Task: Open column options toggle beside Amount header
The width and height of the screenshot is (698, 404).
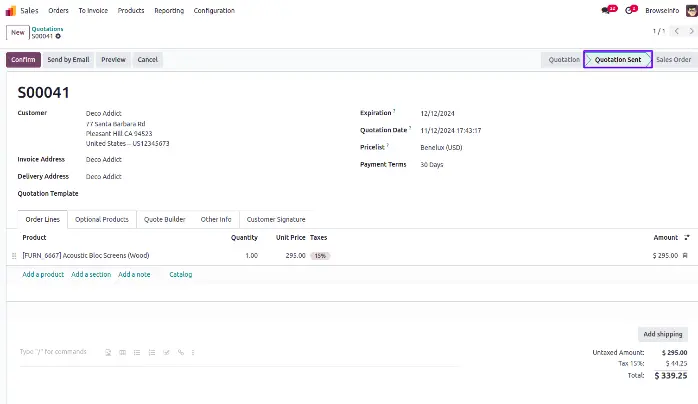Action: pos(687,238)
